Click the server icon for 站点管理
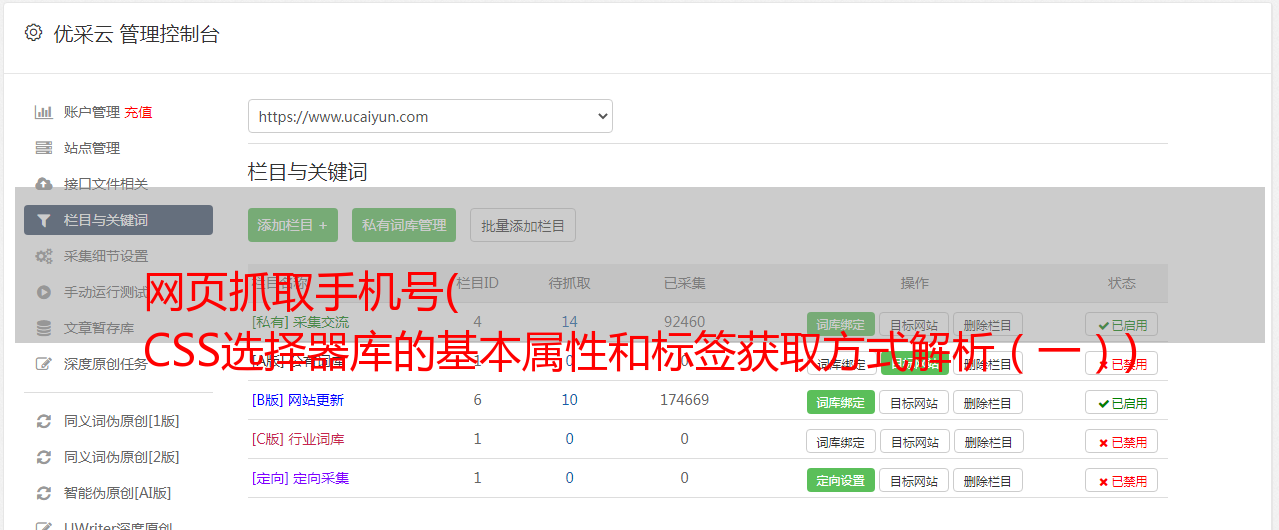 click(x=44, y=148)
